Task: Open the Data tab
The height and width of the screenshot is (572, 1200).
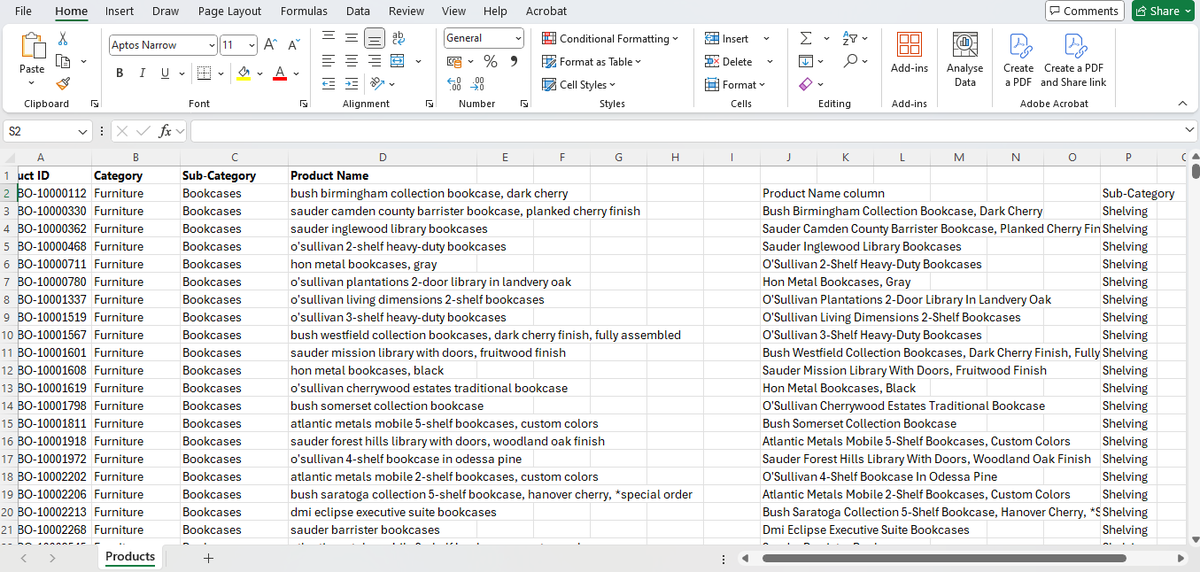Action: click(x=358, y=11)
